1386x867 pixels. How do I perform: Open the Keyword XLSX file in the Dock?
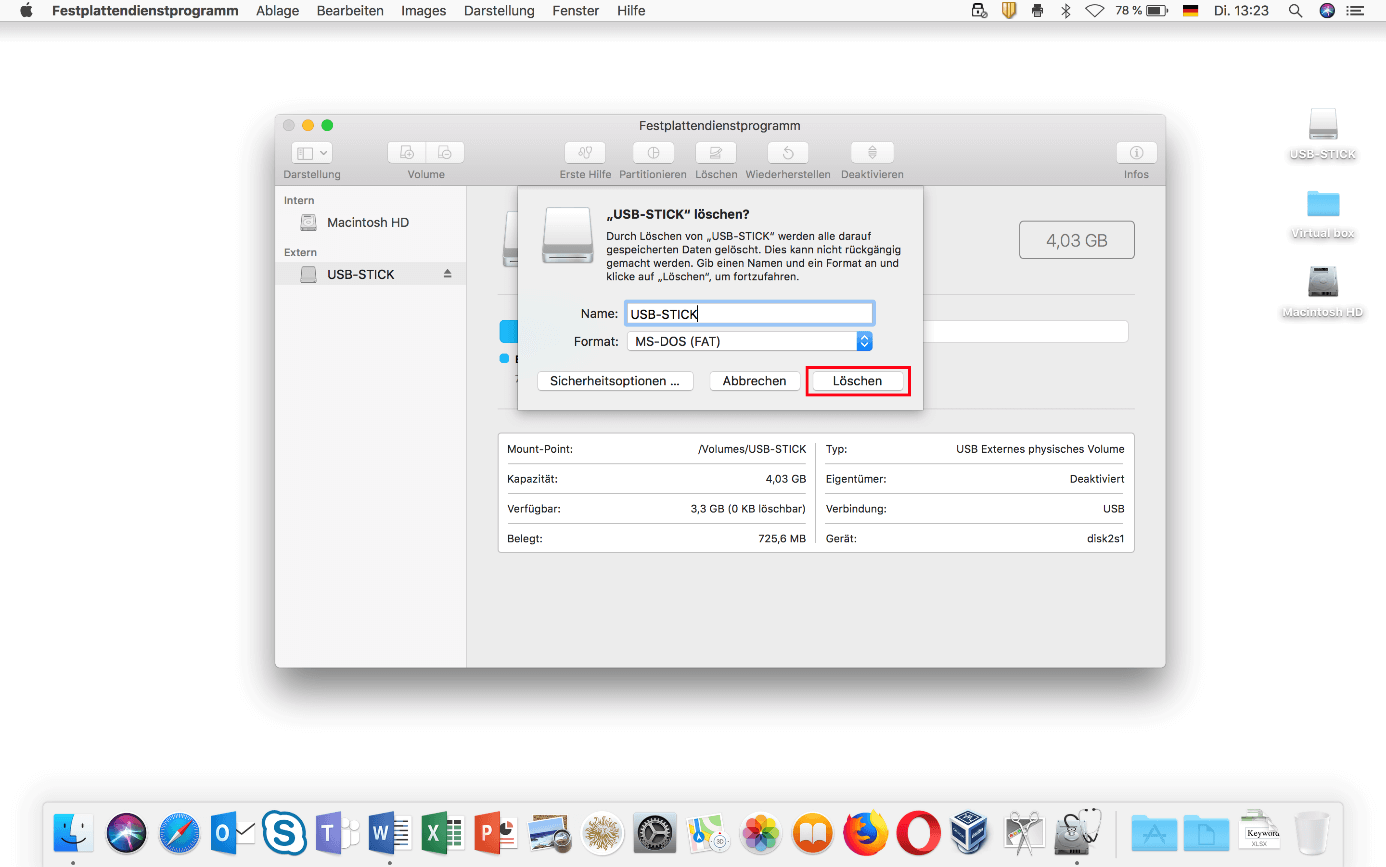tap(1261, 831)
